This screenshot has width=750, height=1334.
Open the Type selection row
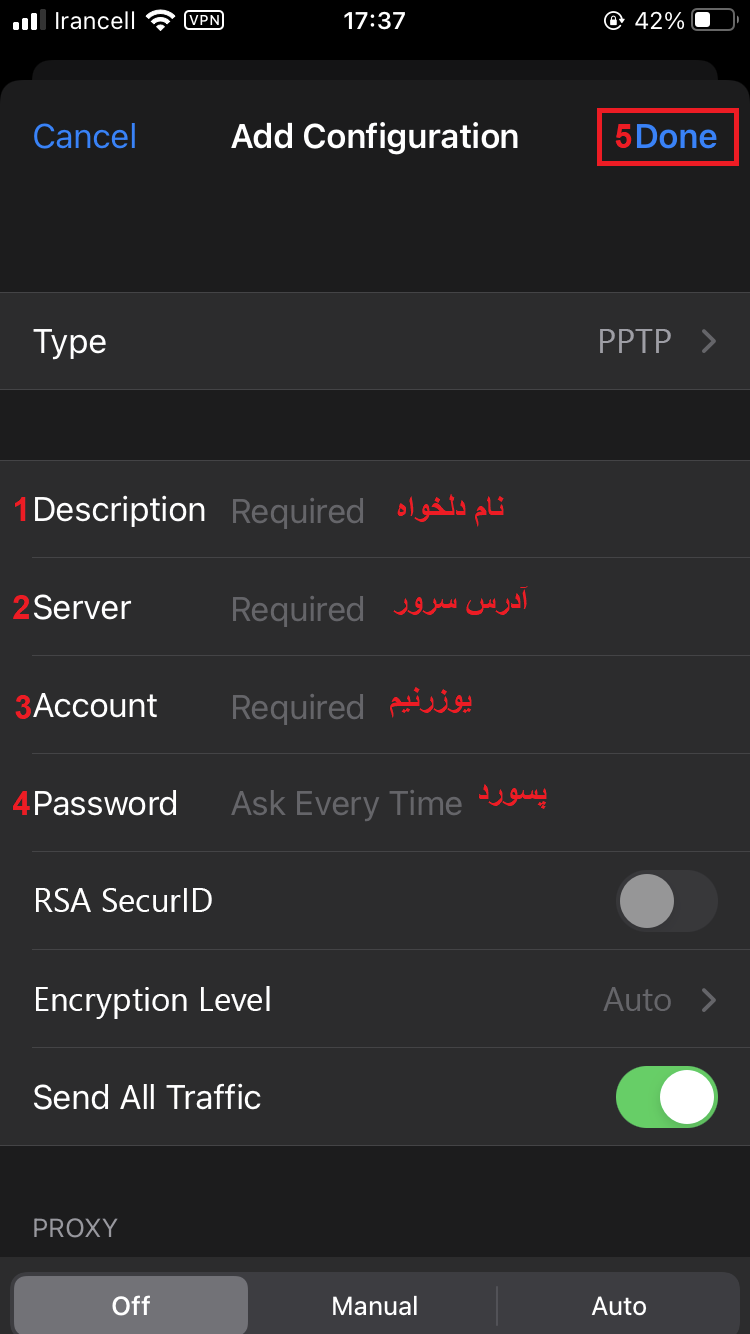[x=375, y=342]
